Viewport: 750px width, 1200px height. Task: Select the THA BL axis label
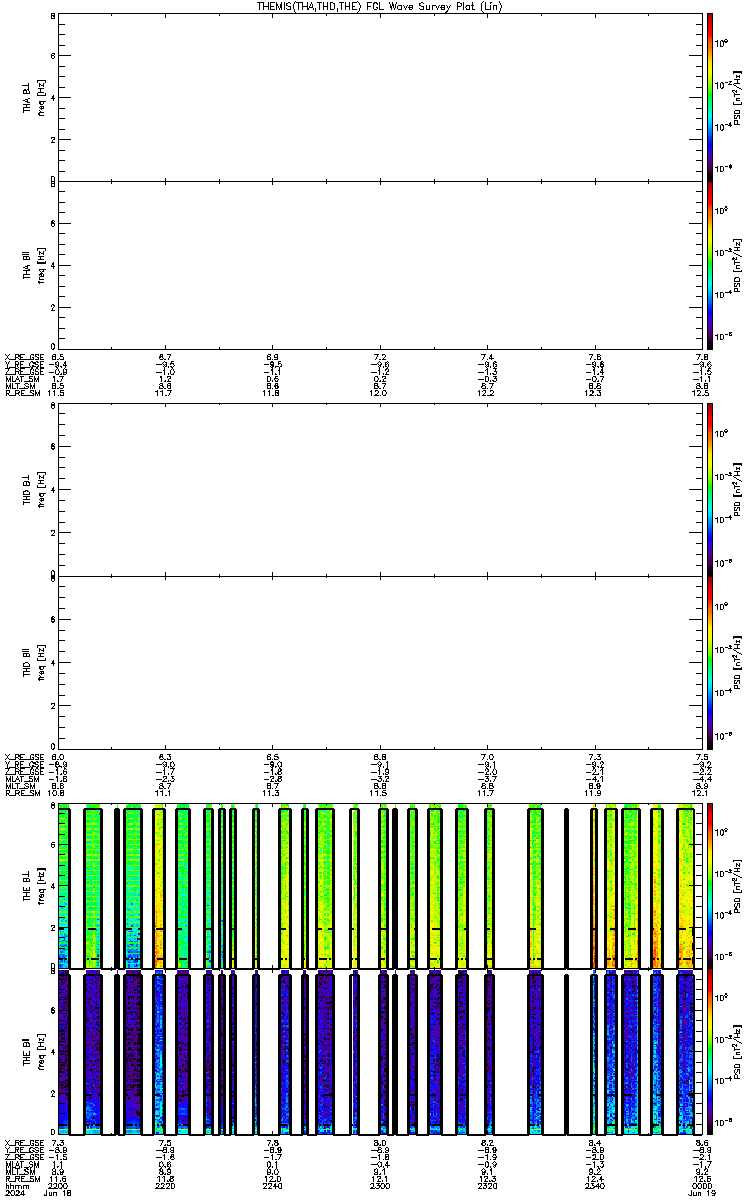pos(27,98)
